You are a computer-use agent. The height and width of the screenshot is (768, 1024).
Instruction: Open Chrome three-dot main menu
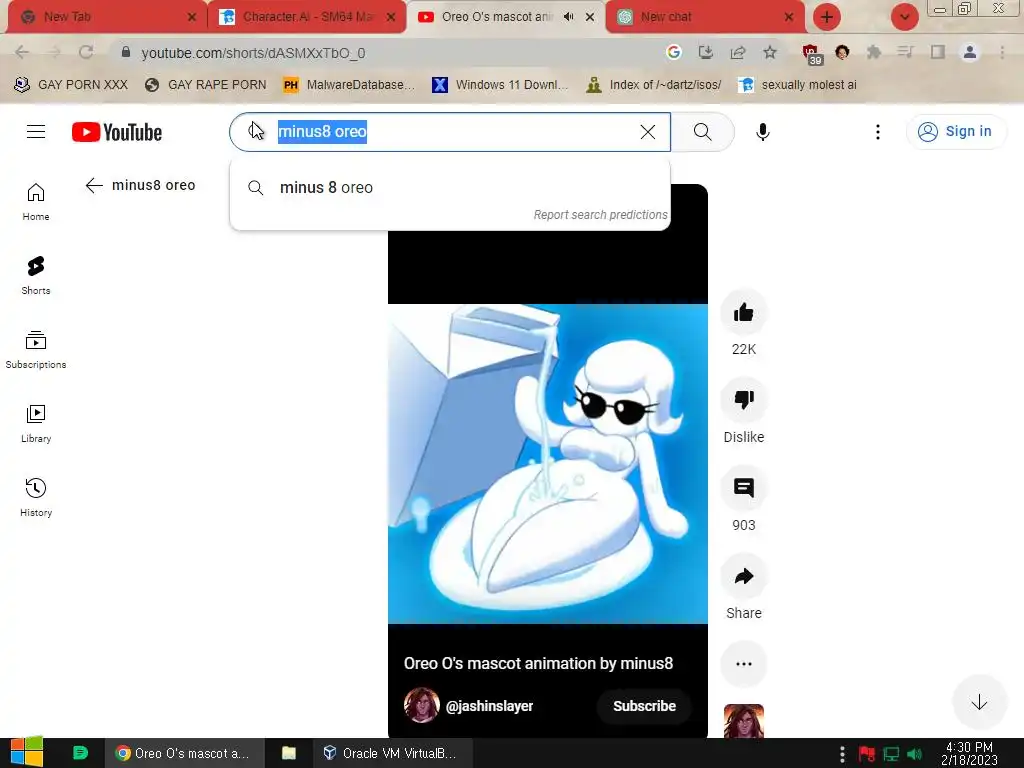1002,52
